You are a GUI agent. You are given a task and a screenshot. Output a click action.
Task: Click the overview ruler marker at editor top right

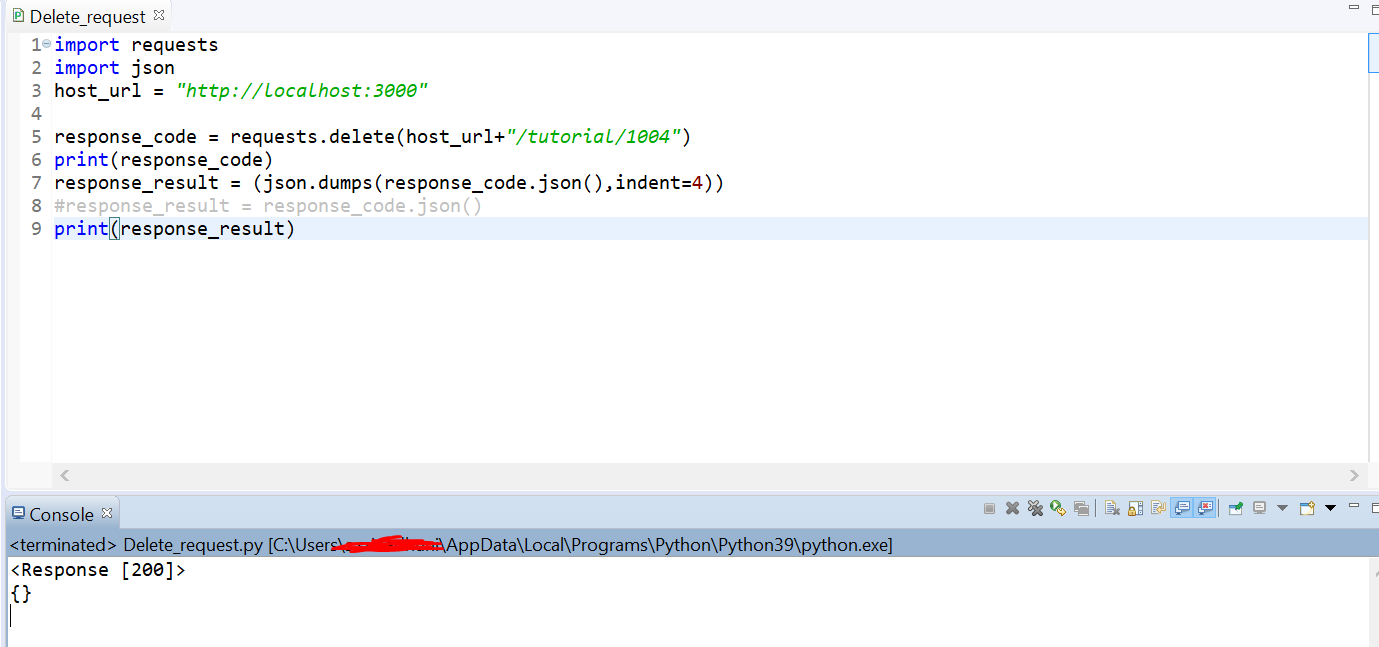coord(1373,52)
